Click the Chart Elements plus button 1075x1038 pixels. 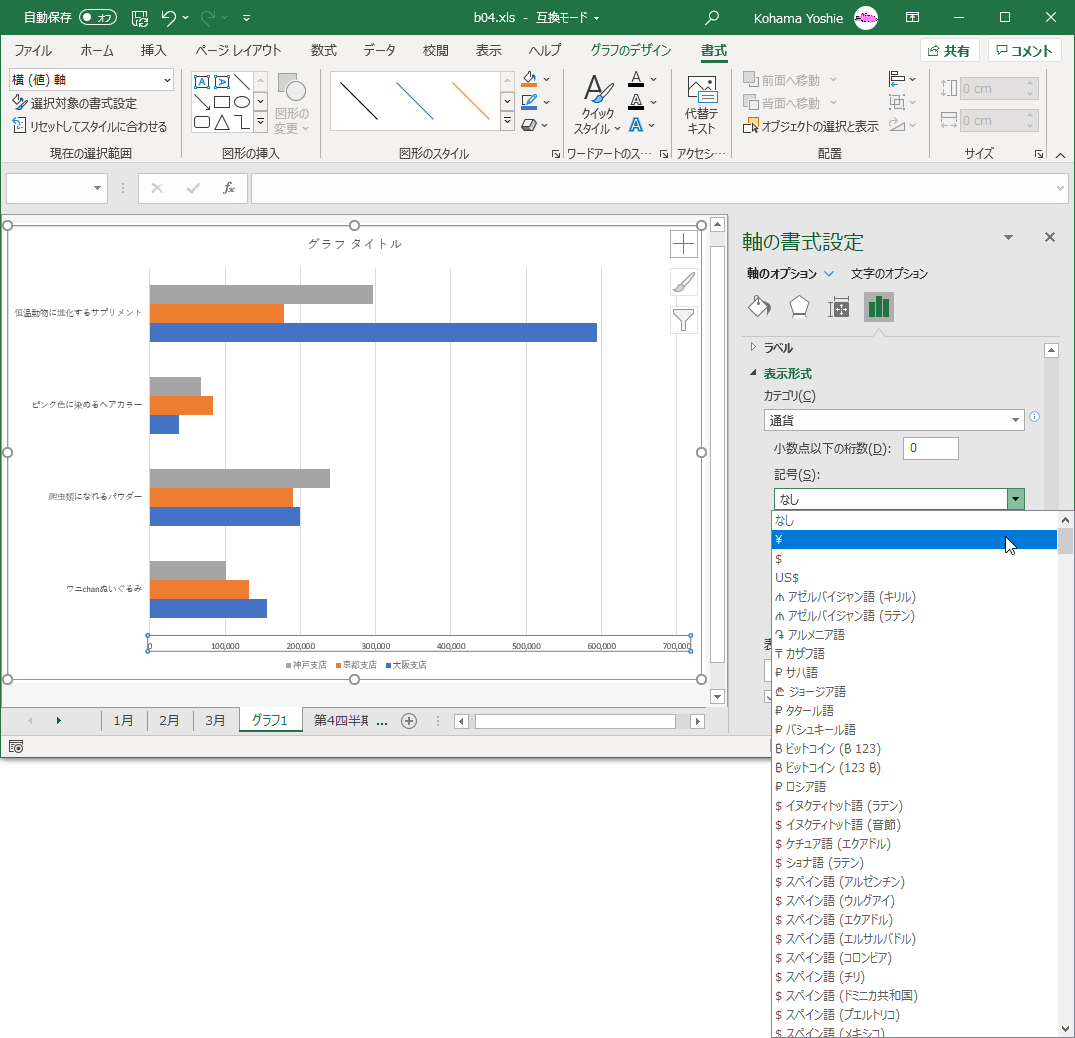(x=683, y=244)
